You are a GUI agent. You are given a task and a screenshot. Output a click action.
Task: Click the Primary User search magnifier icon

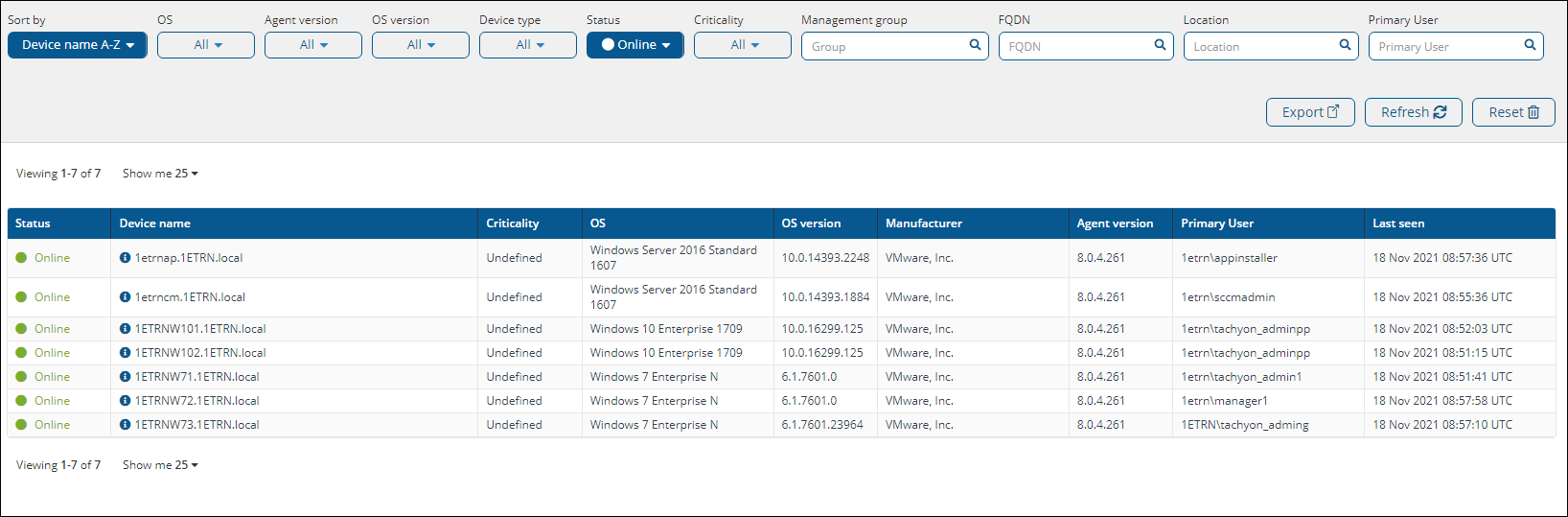tap(1530, 45)
